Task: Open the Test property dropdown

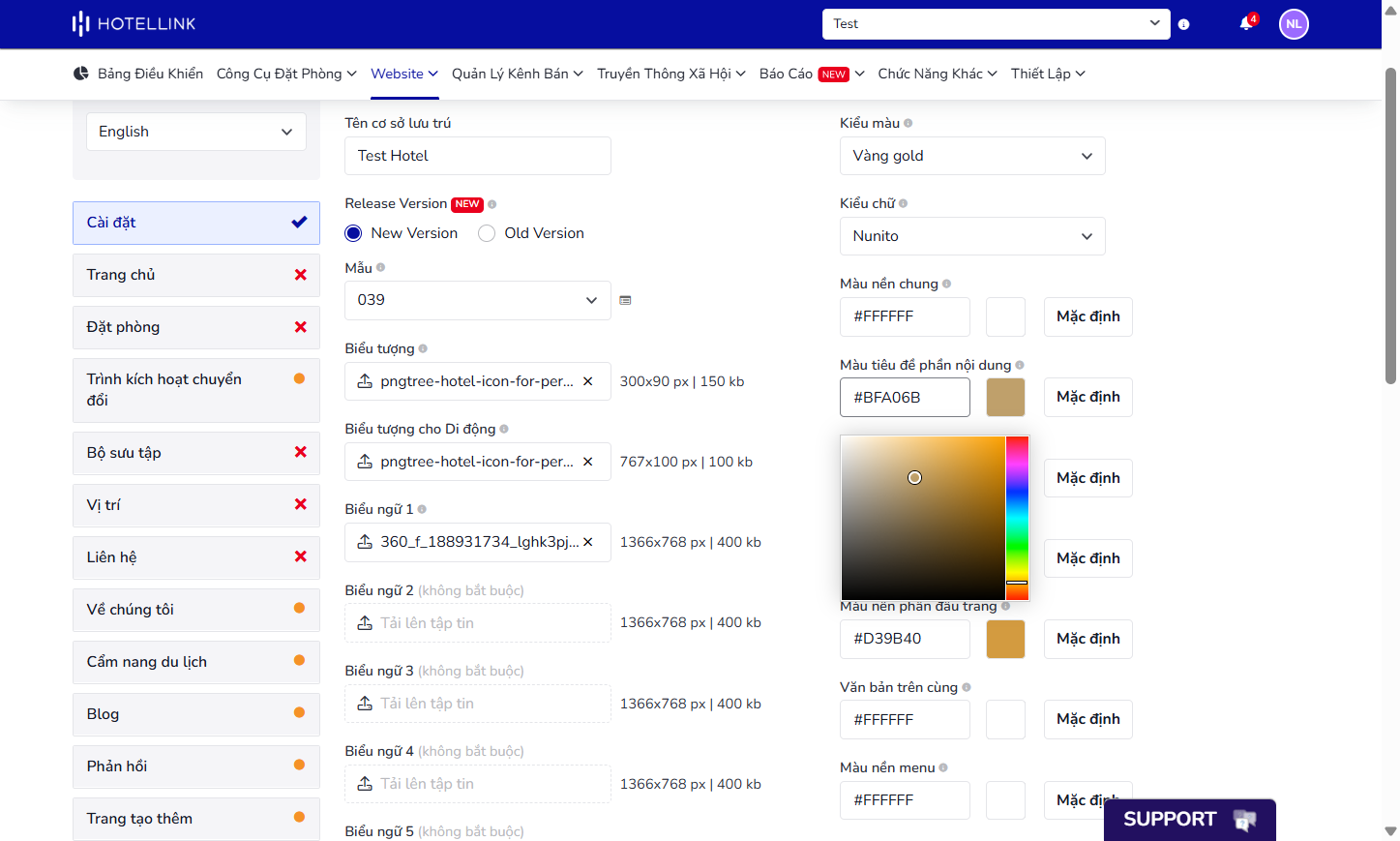Action: [997, 24]
